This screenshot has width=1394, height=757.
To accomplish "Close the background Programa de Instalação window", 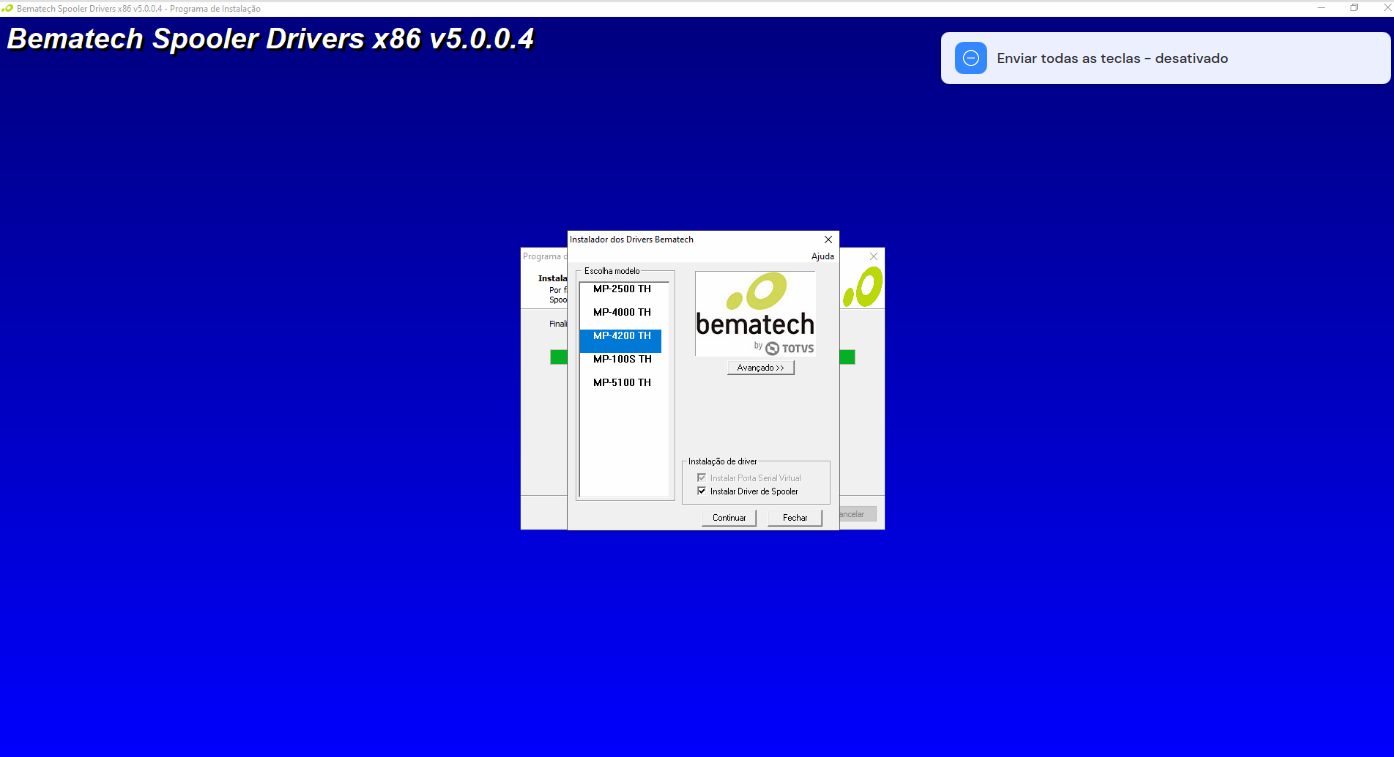I will (x=873, y=257).
